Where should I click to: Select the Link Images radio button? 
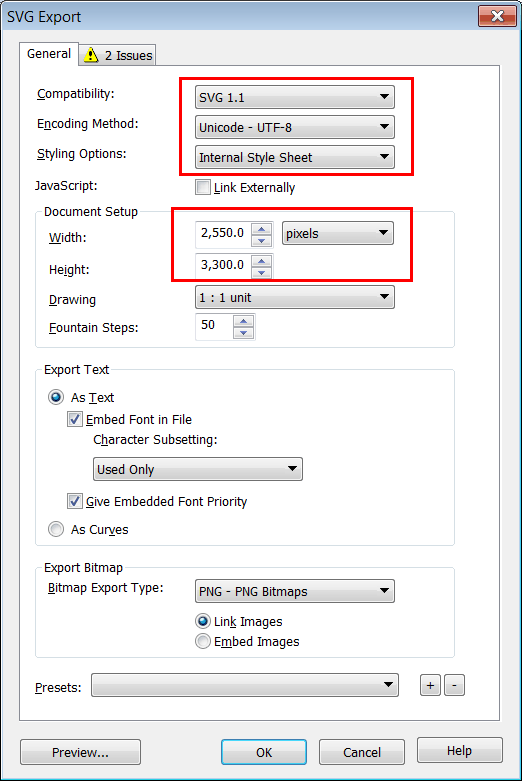[x=203, y=621]
